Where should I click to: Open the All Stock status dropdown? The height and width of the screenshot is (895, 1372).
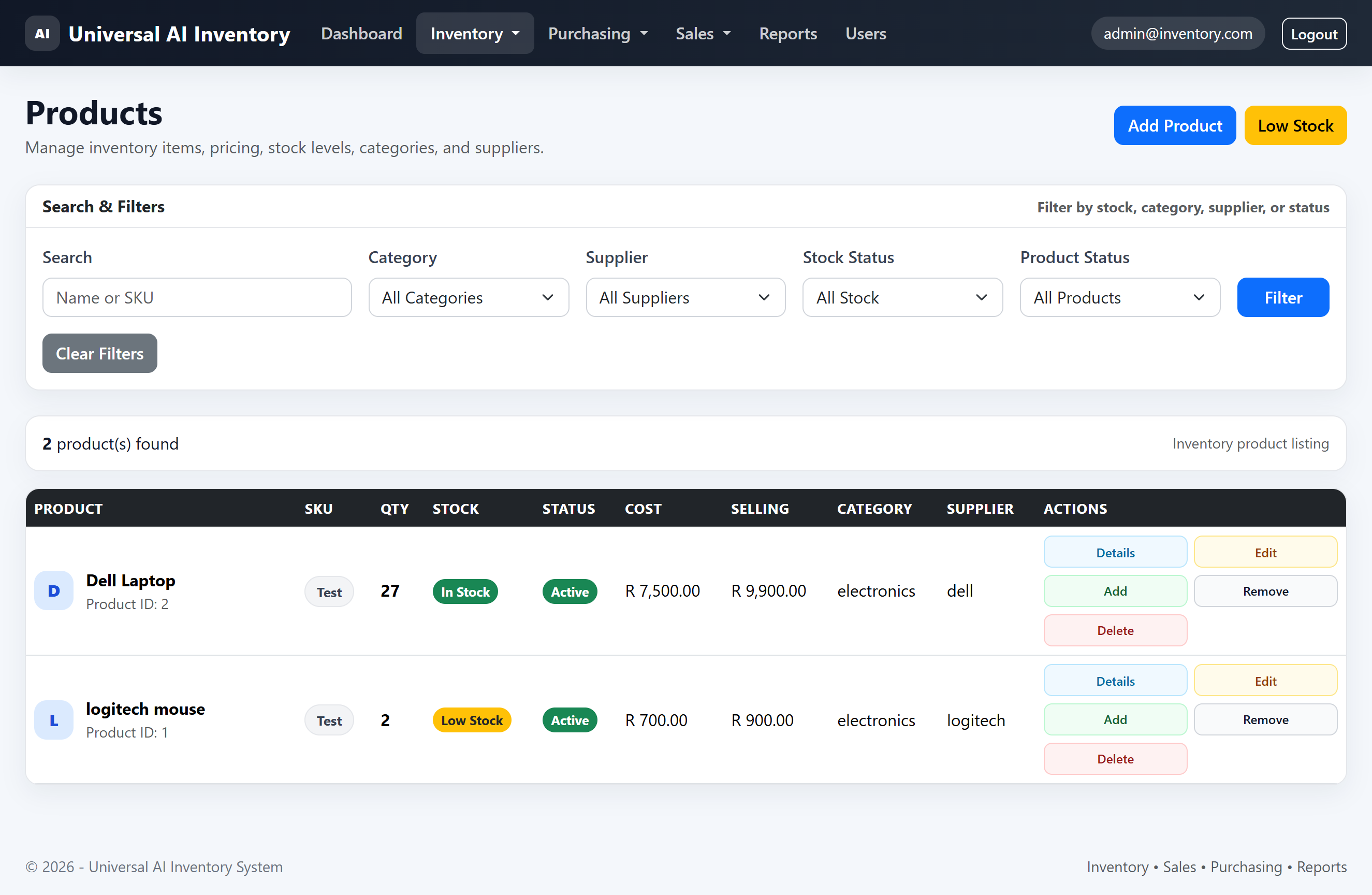(902, 298)
